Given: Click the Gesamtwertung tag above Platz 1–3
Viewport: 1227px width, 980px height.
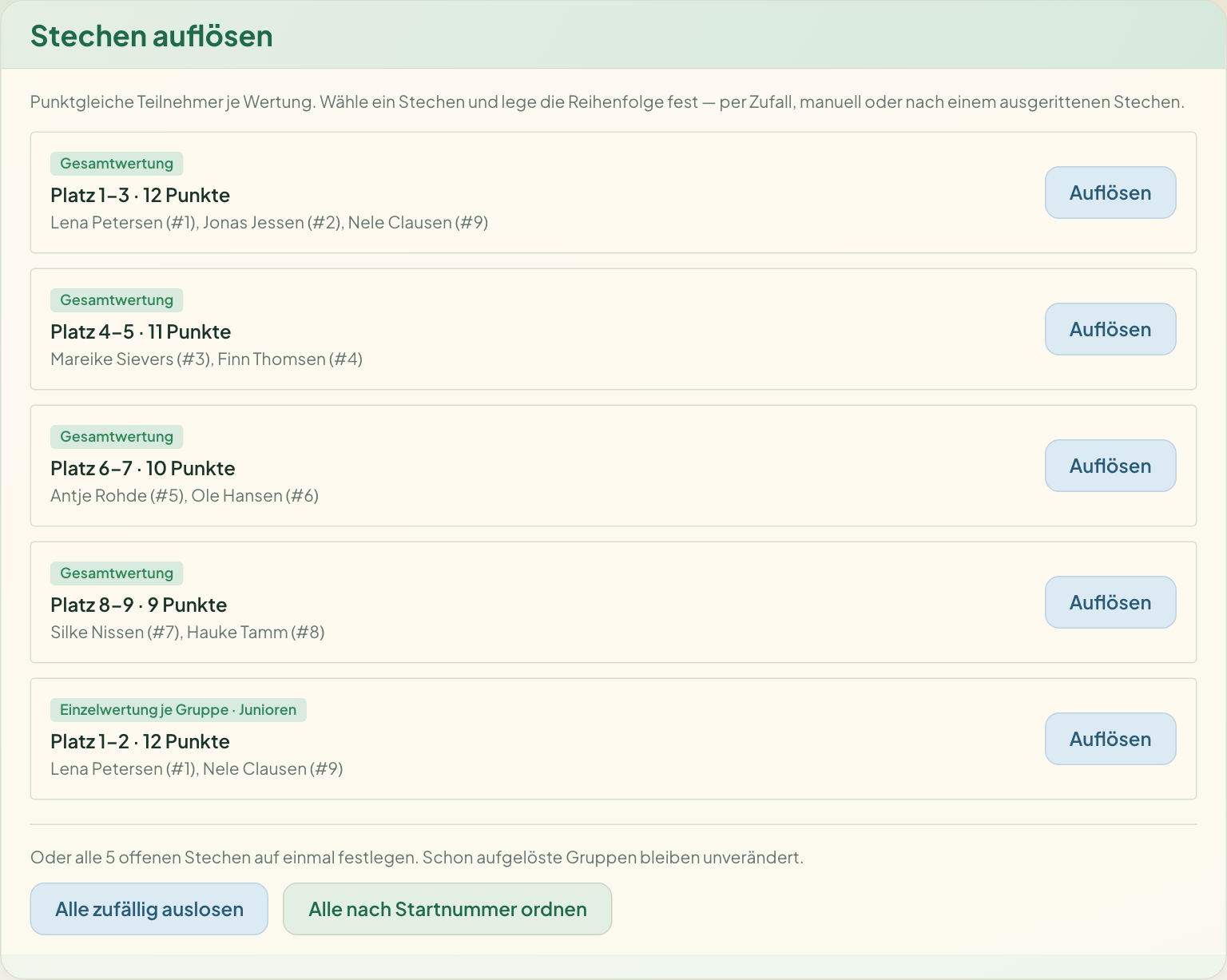Looking at the screenshot, I should pos(117,164).
